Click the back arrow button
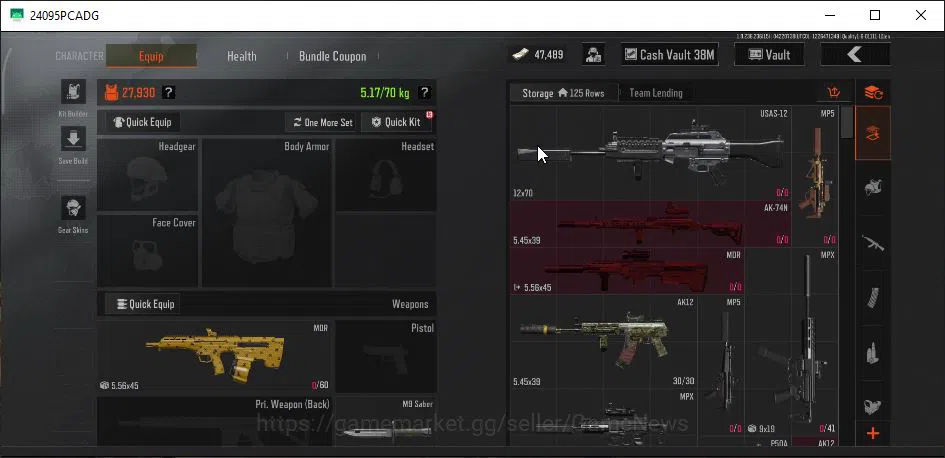This screenshot has width=945, height=458. click(x=855, y=55)
